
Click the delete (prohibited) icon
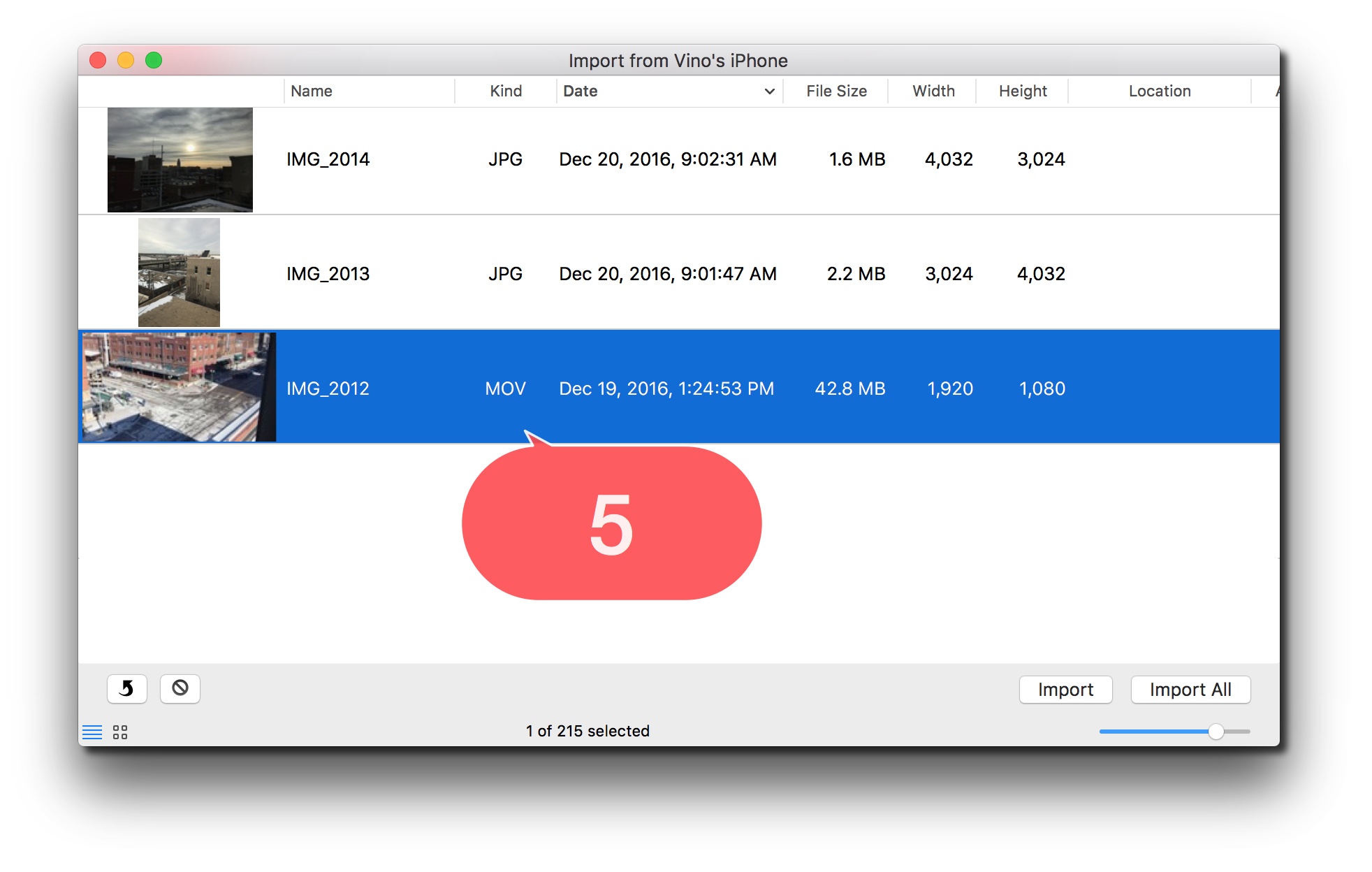tap(180, 689)
